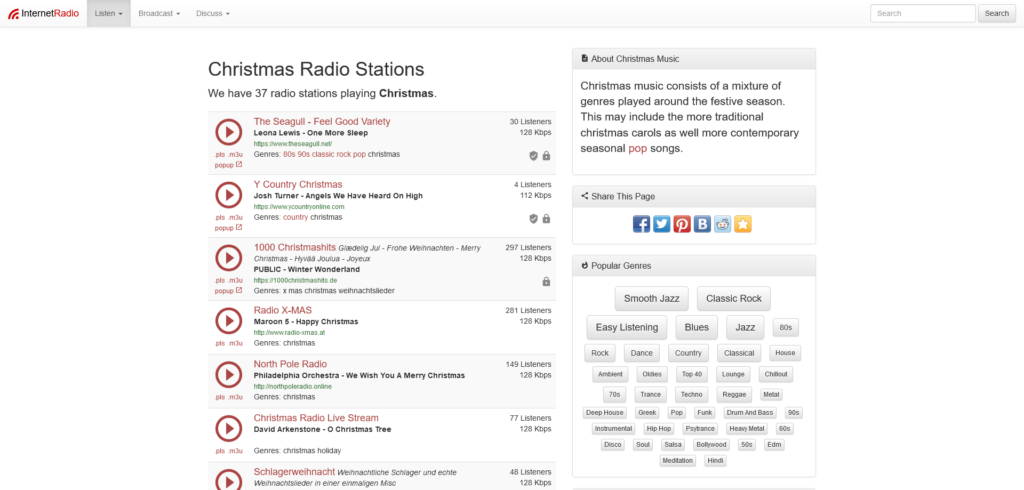Screen dimensions: 1024x490
Task: Select the Smooth Jazz genre button
Action: pyautogui.click(x=652, y=299)
